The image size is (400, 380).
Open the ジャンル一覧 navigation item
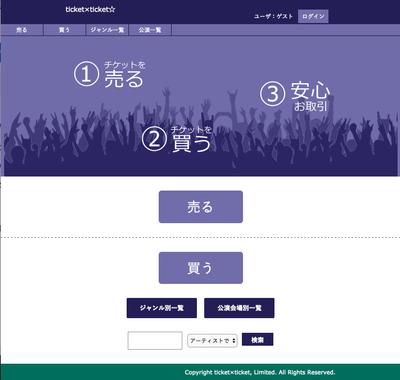(x=107, y=30)
